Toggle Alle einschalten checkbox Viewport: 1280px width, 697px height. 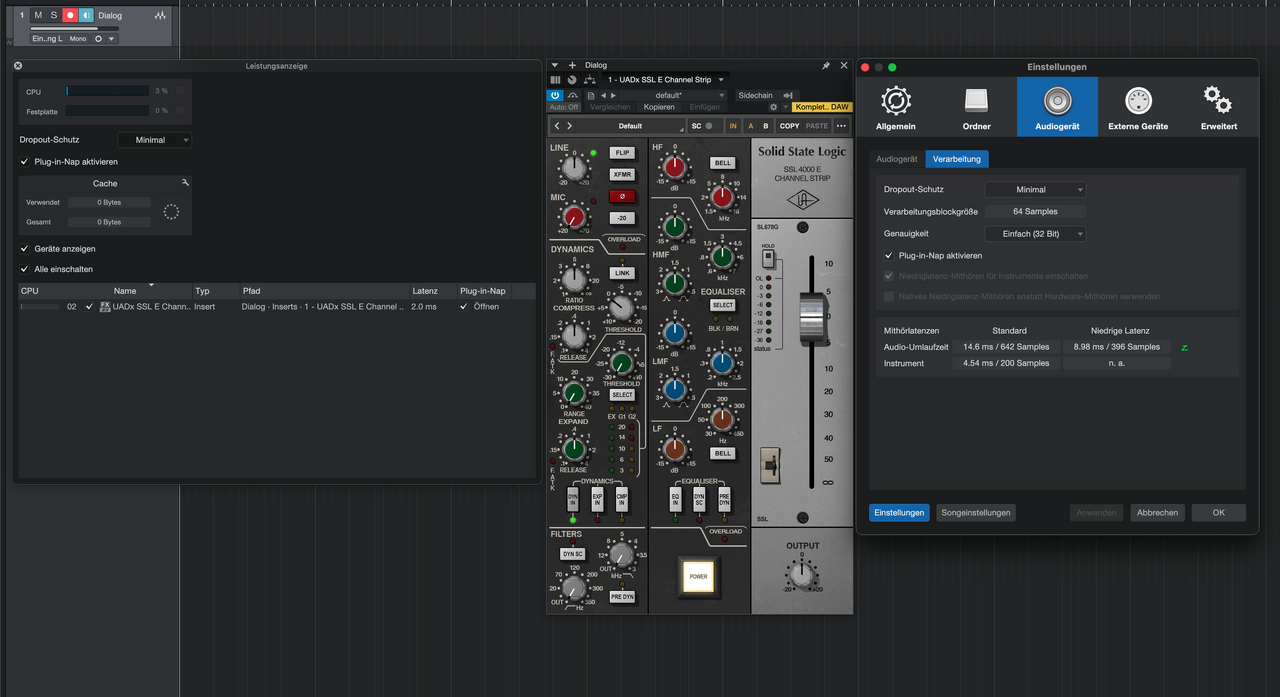pos(25,269)
